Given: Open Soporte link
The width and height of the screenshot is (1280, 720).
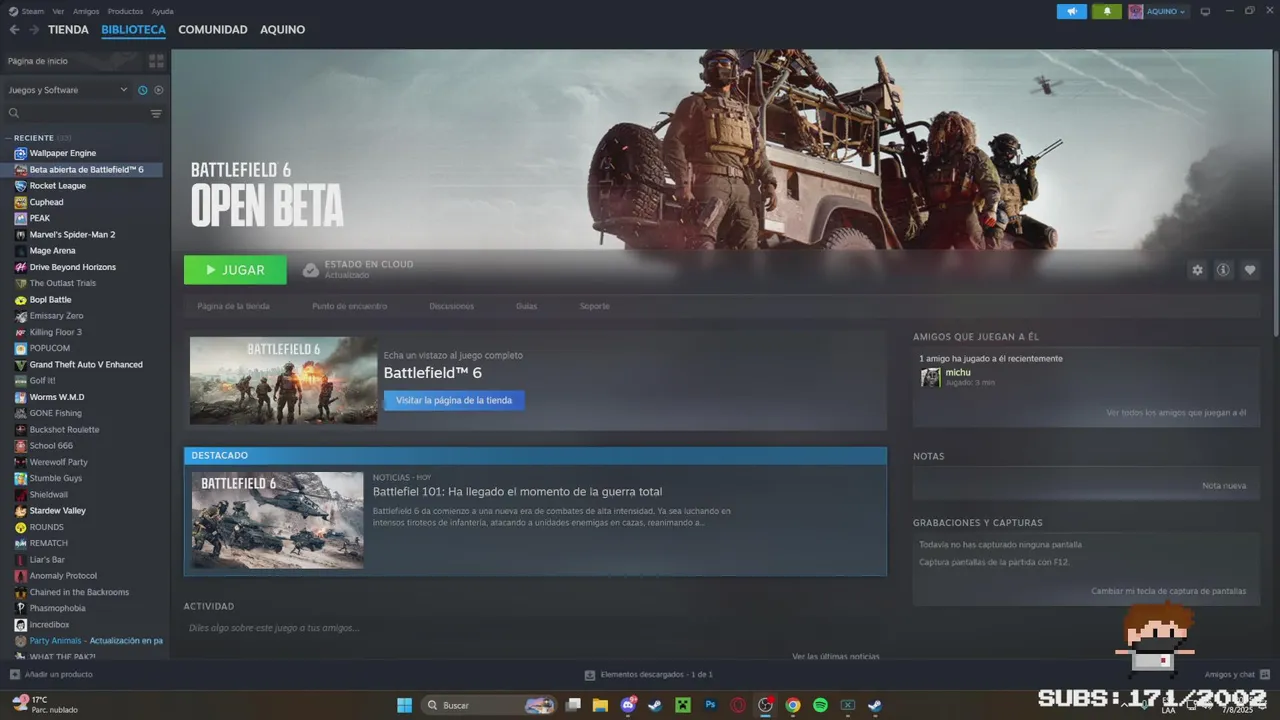Looking at the screenshot, I should coord(594,306).
